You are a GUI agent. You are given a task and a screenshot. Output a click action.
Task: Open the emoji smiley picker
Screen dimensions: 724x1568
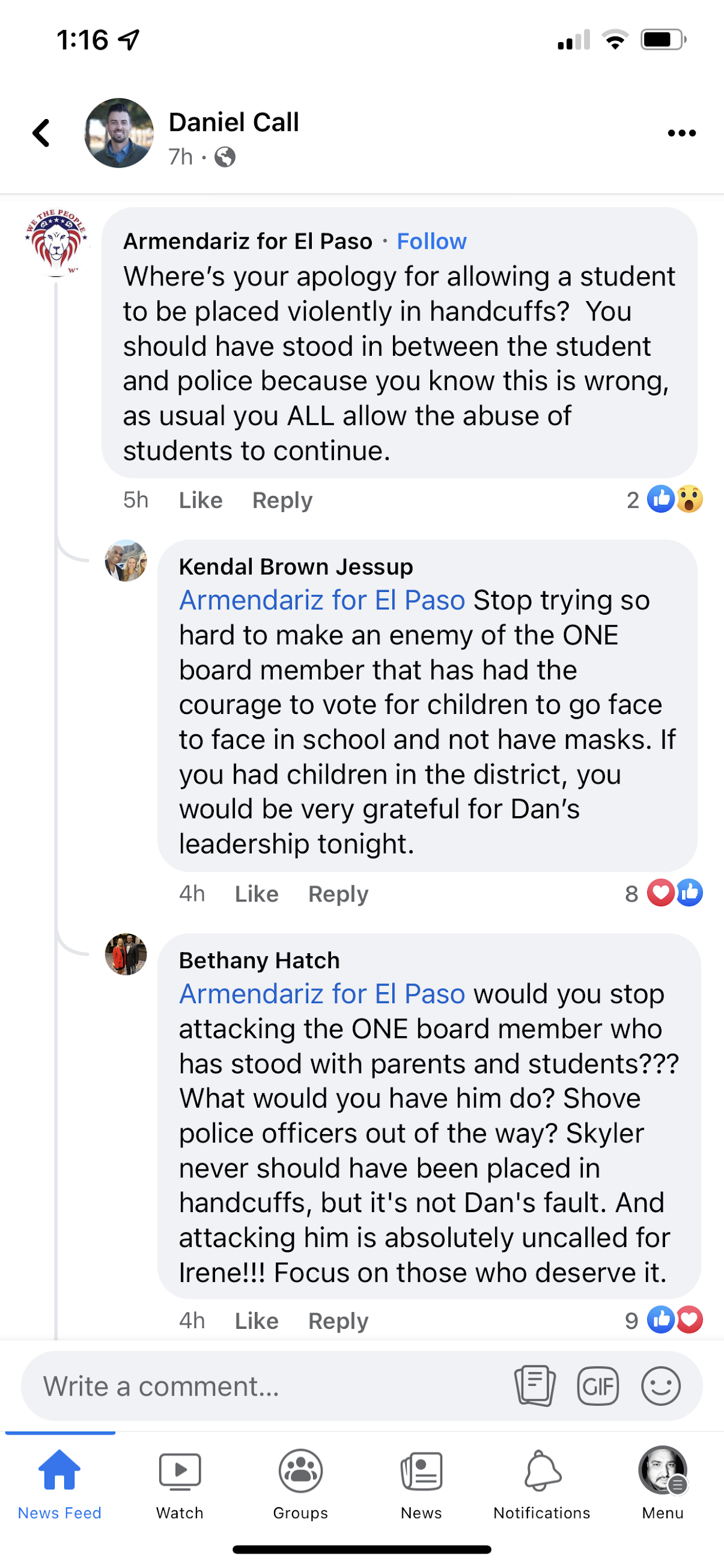click(x=660, y=1386)
